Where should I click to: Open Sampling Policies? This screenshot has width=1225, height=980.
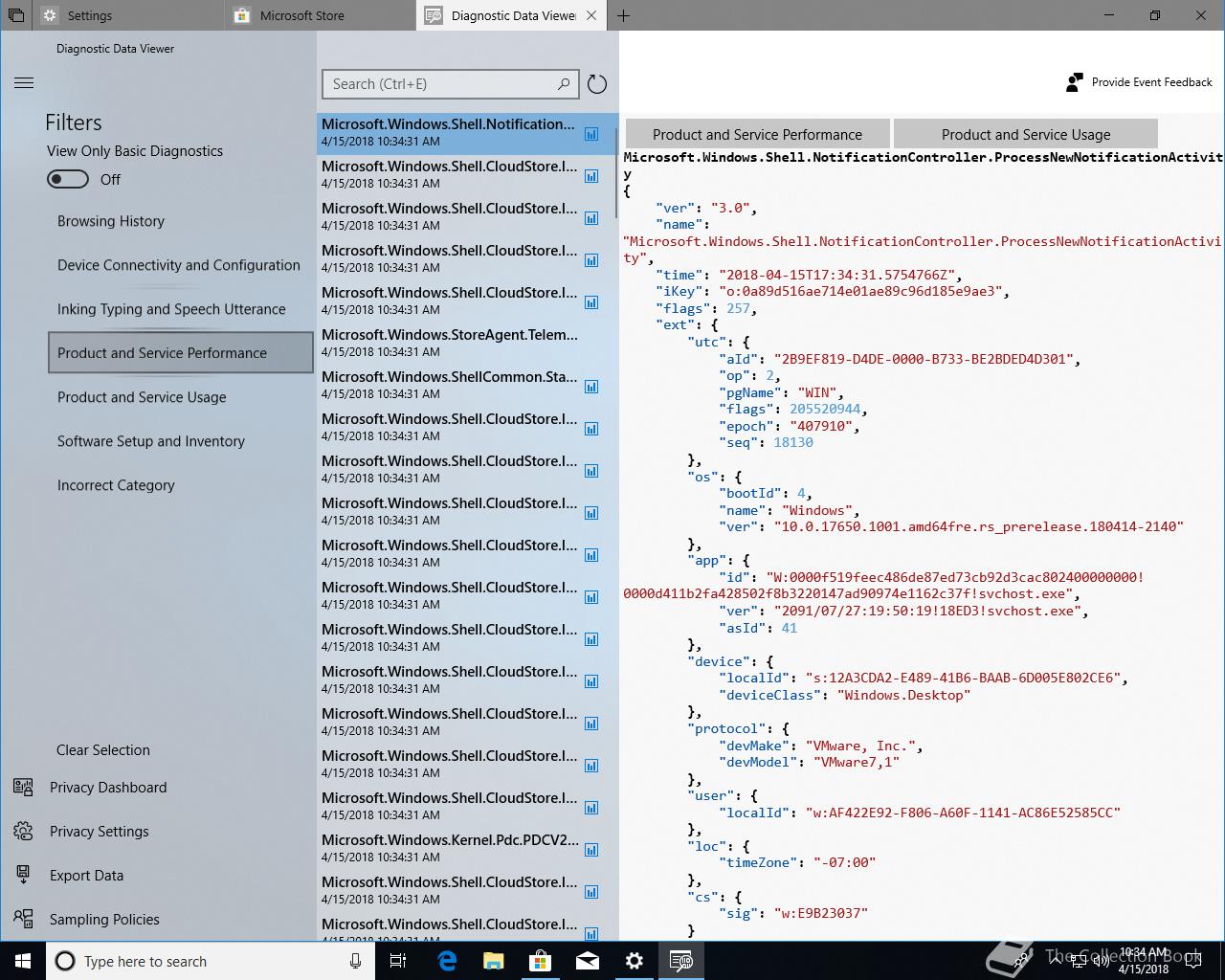104,919
